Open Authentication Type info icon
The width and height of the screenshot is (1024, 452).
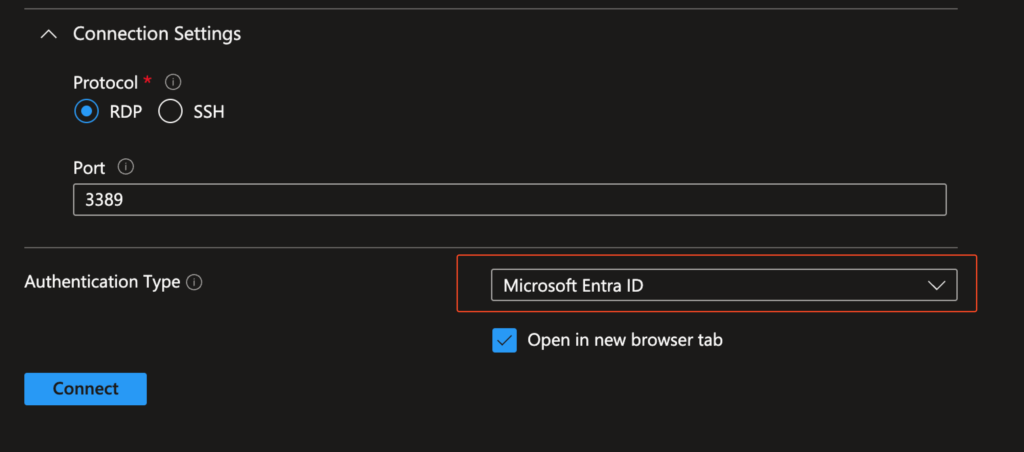coord(195,283)
